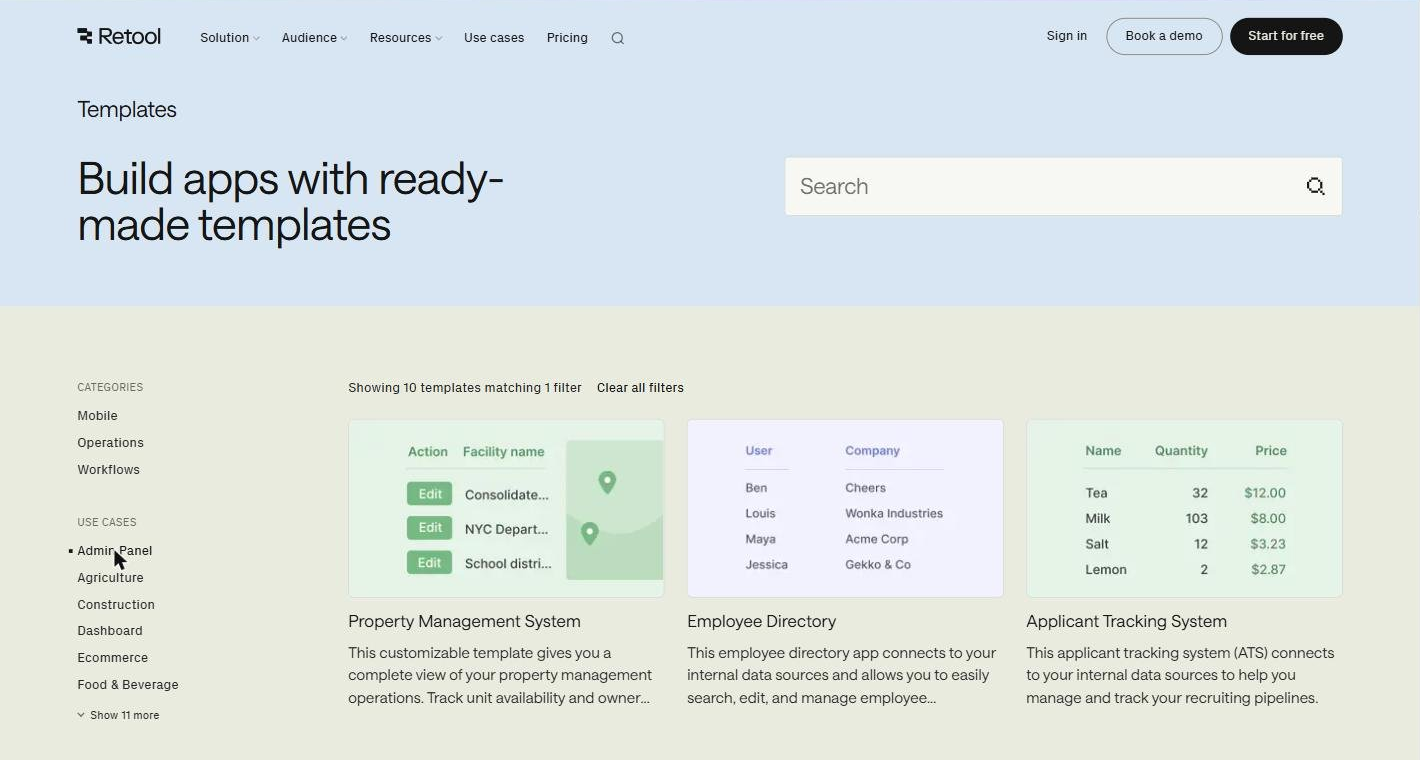Select the Ecommerce use case filter
The width and height of the screenshot is (1420, 760).
click(x=112, y=658)
